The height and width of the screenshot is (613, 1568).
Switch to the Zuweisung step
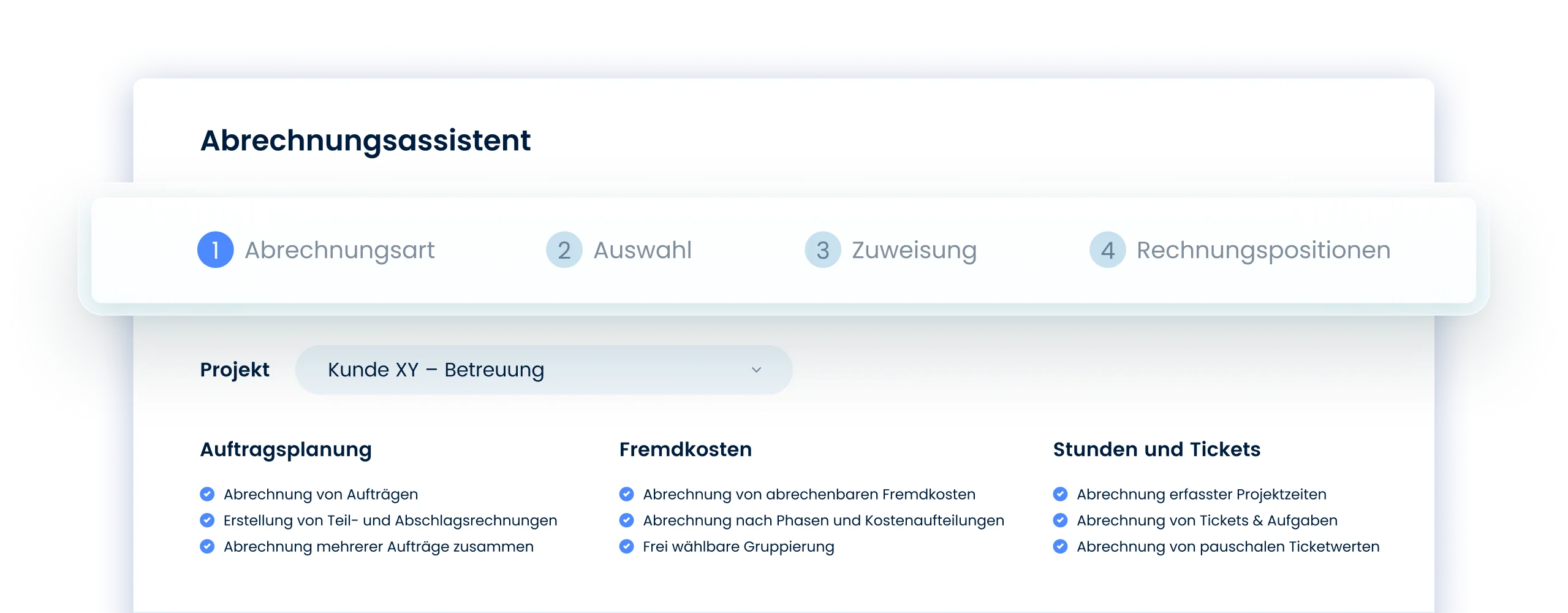pos(914,250)
